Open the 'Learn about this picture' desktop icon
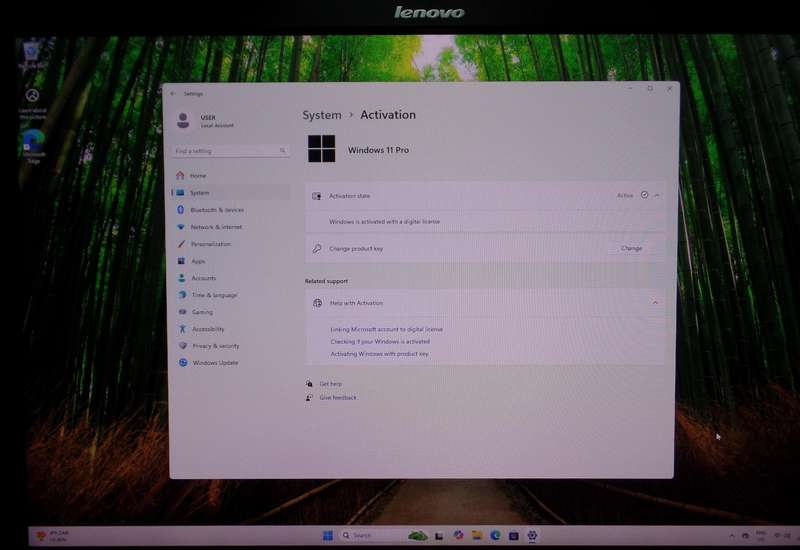The height and width of the screenshot is (550, 800). 33,103
